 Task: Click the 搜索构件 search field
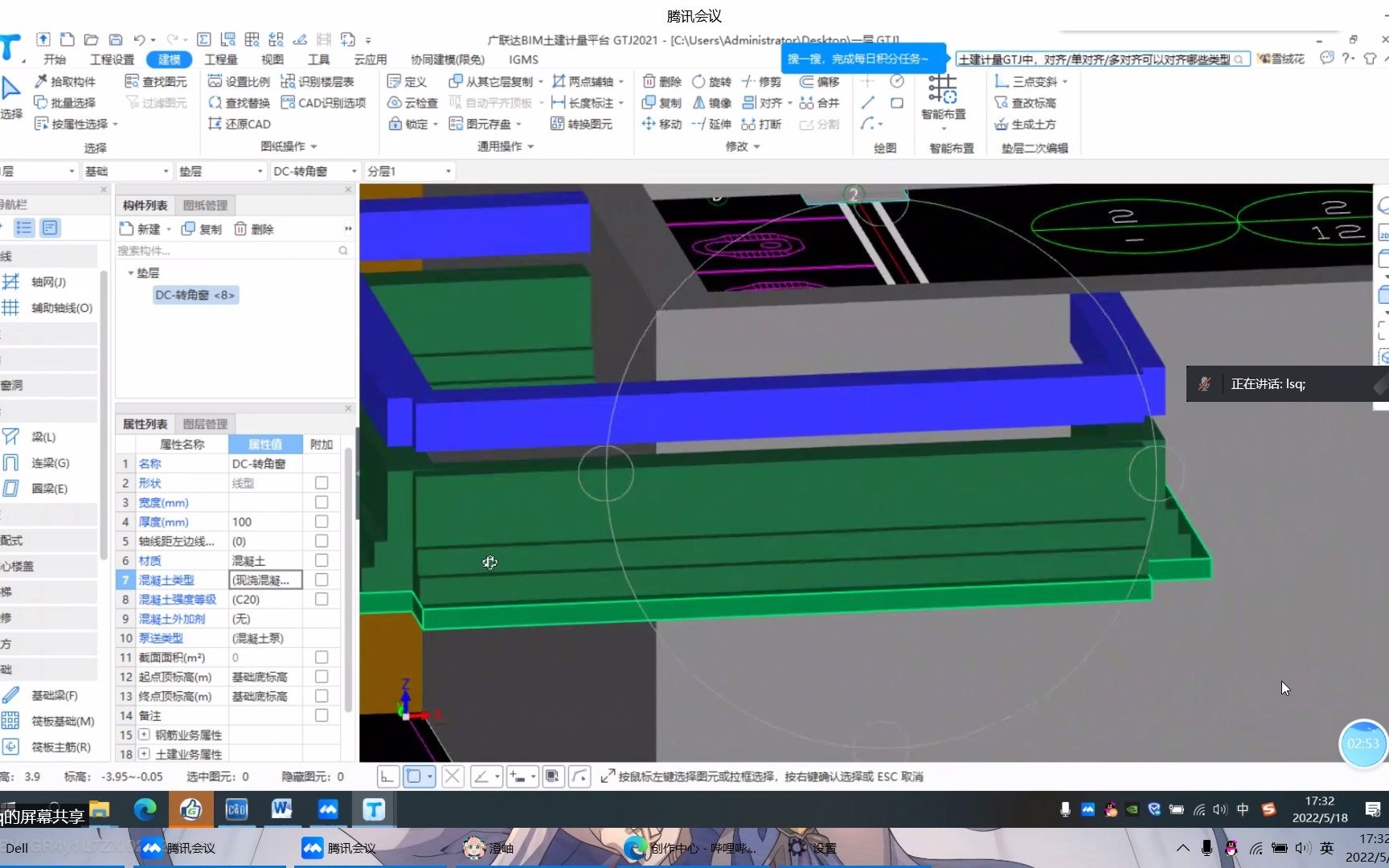pyautogui.click(x=231, y=251)
